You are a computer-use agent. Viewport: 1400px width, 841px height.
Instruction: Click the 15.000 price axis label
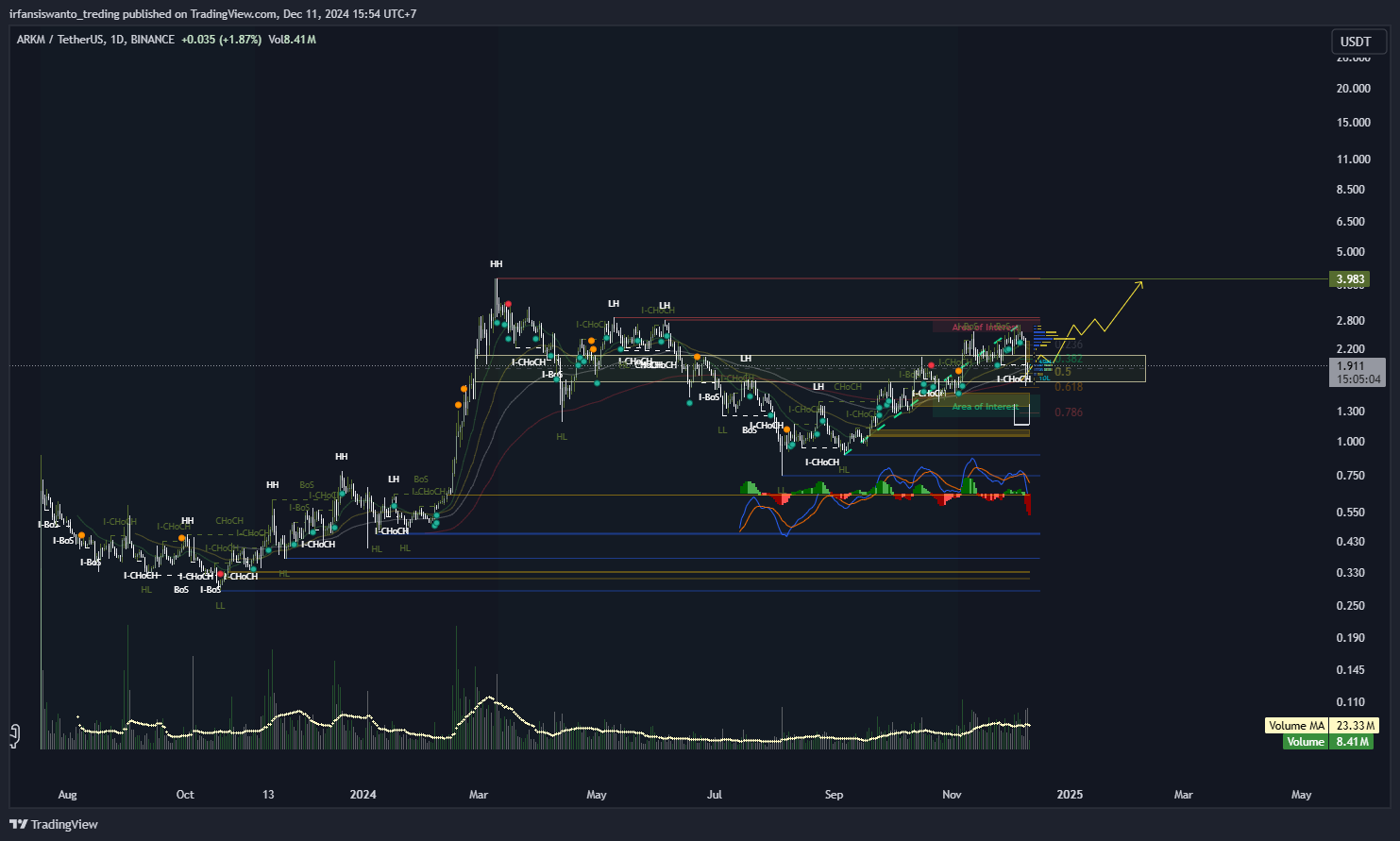(x=1354, y=122)
